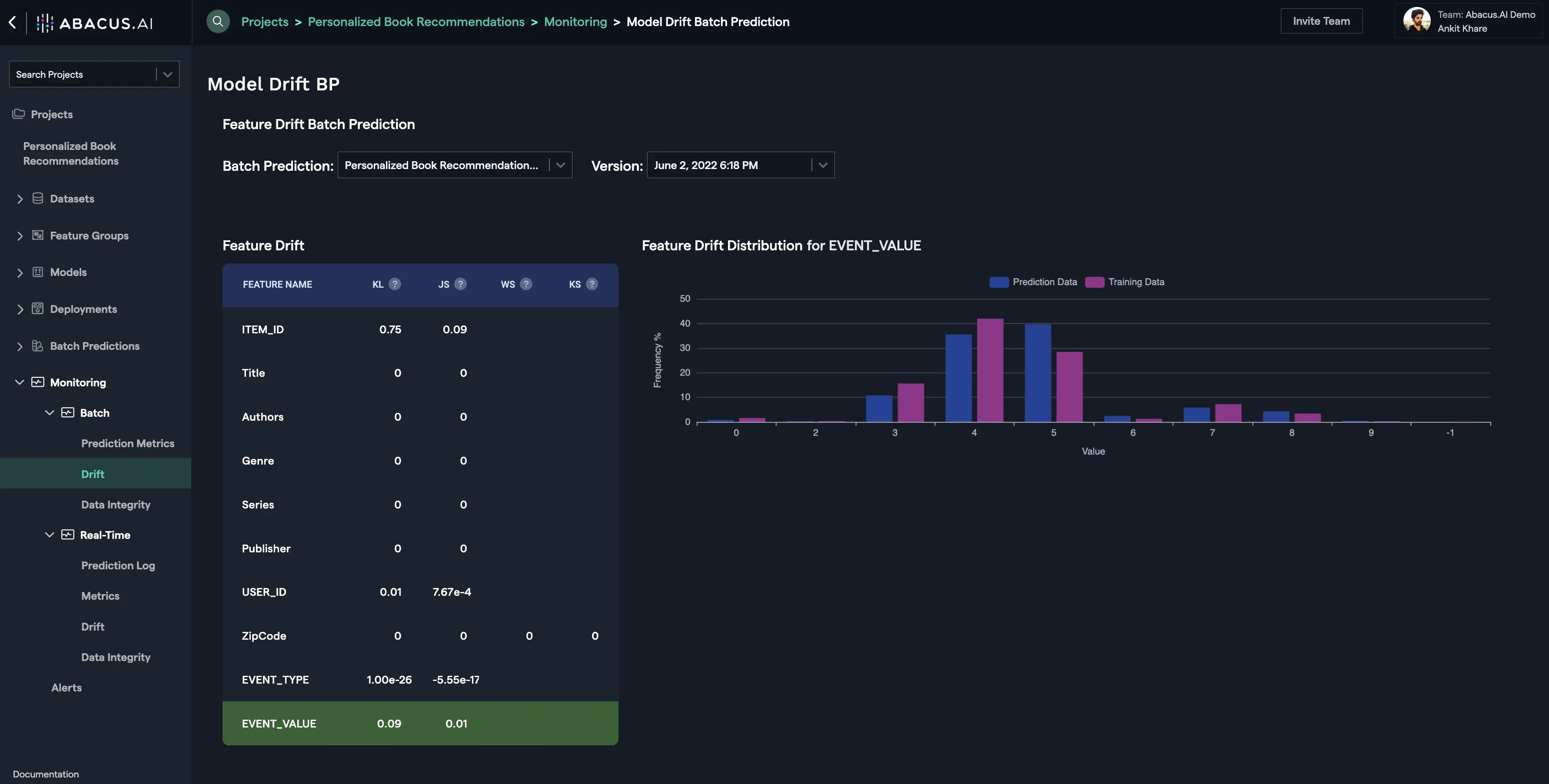Open the Documentation link
Viewport: 1549px width, 784px height.
tap(46, 774)
